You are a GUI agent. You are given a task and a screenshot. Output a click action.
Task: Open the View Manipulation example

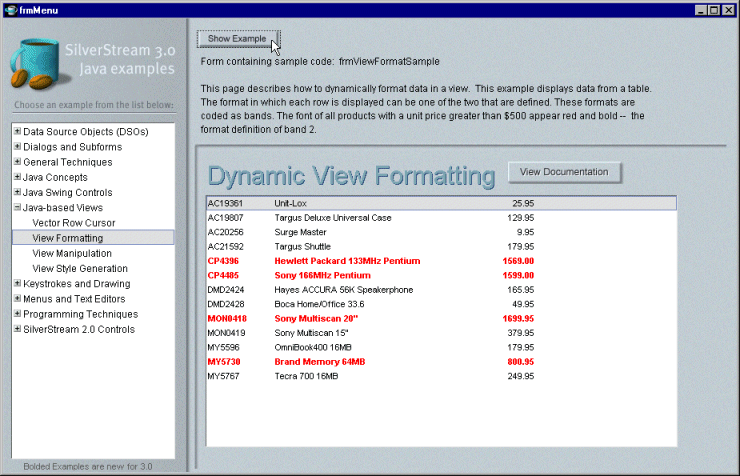tap(72, 253)
